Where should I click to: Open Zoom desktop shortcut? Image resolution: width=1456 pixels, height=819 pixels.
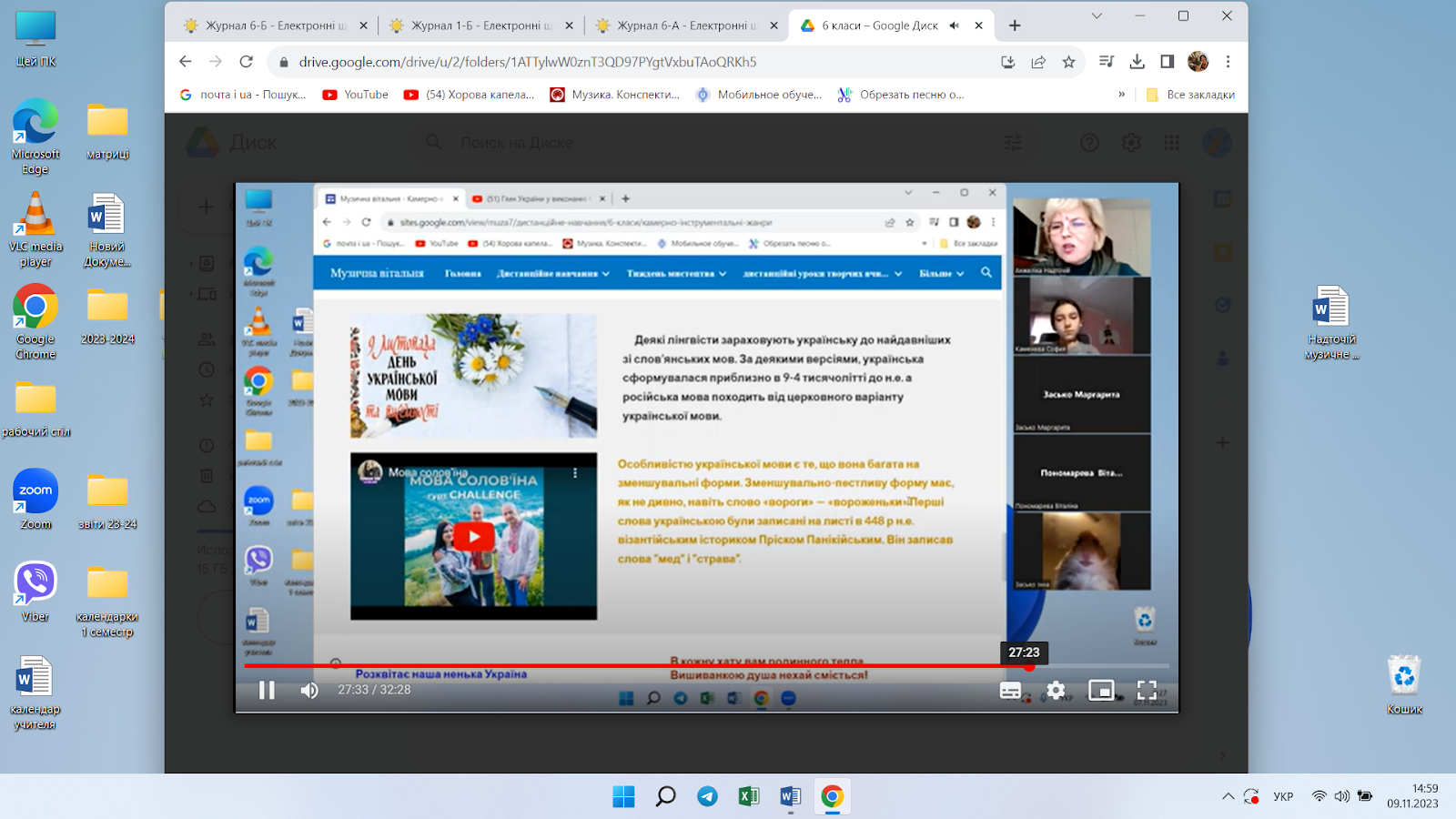(x=35, y=499)
